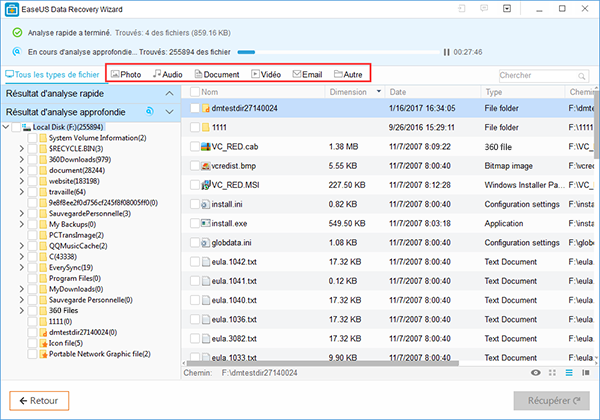The image size is (600, 420).
Task: Switch to list view icon
Action: (569, 373)
